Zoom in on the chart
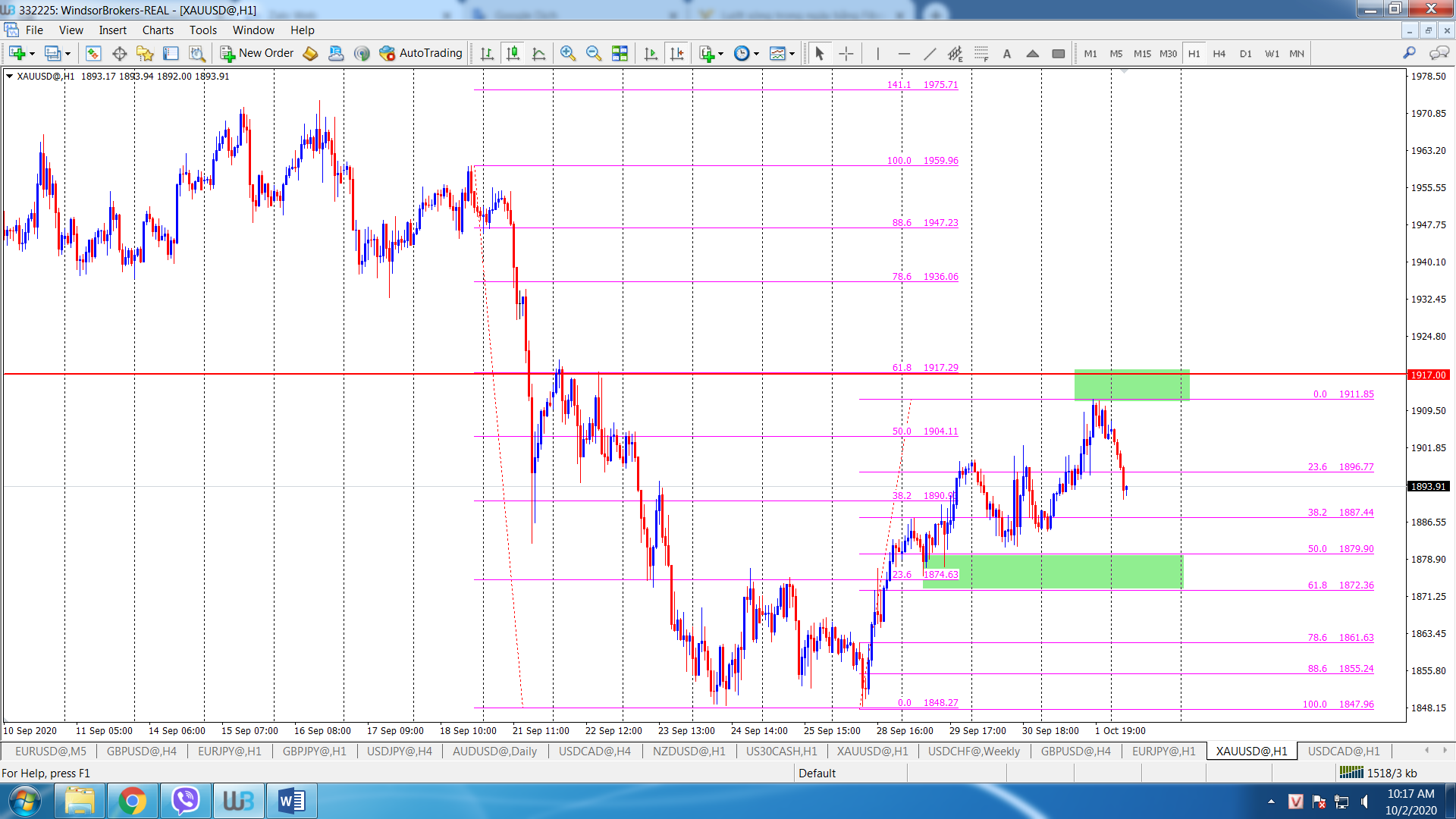1456x819 pixels. pyautogui.click(x=567, y=53)
